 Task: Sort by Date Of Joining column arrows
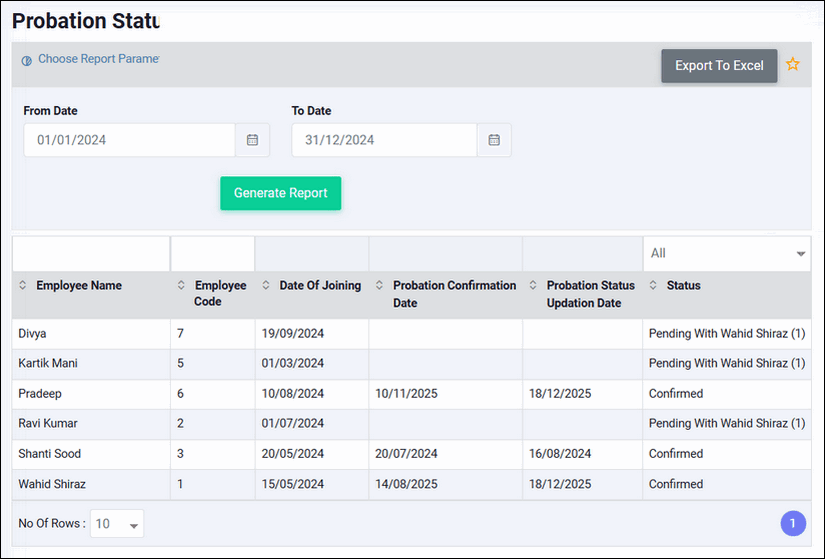(x=266, y=286)
